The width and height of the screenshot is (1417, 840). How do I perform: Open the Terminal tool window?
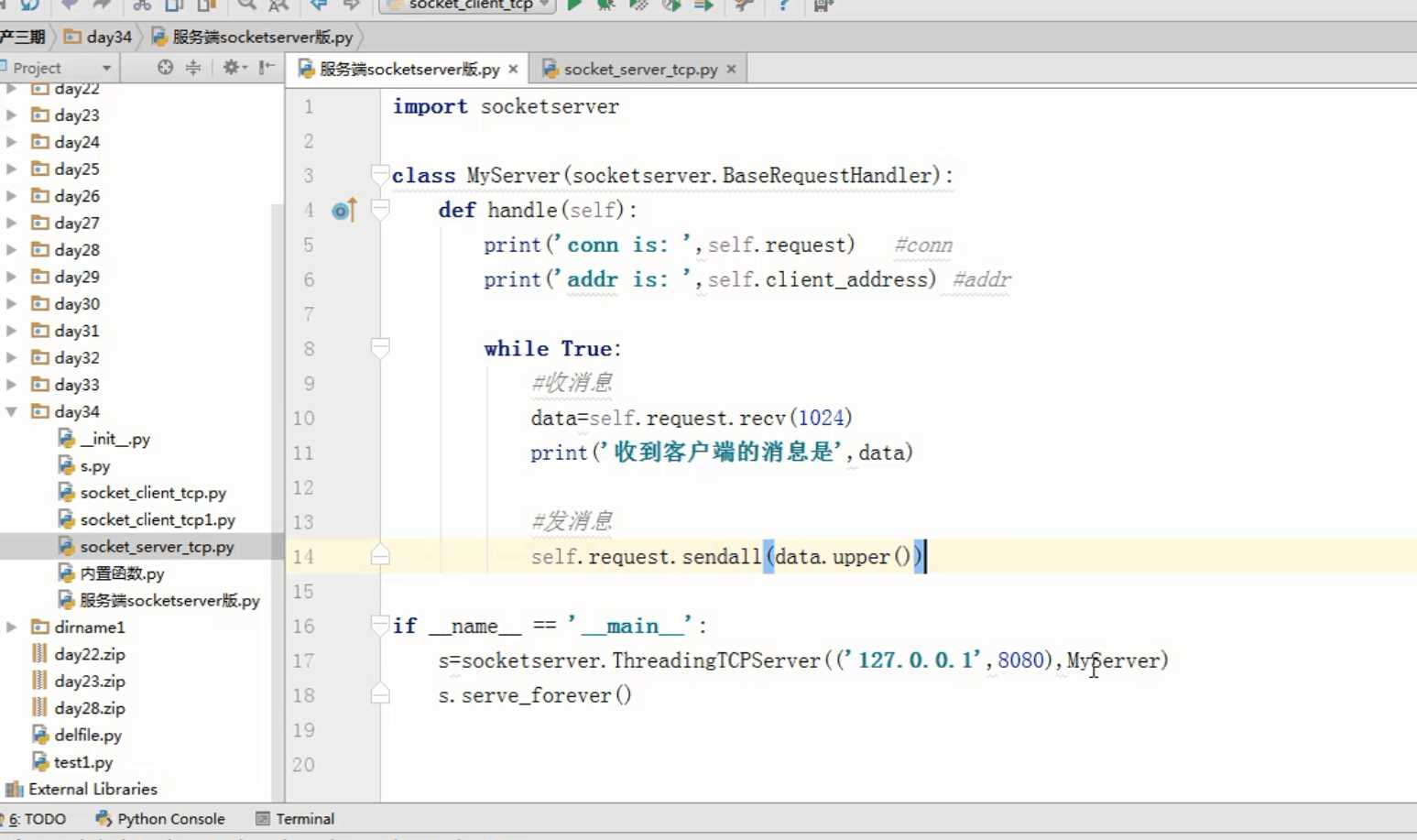295,818
